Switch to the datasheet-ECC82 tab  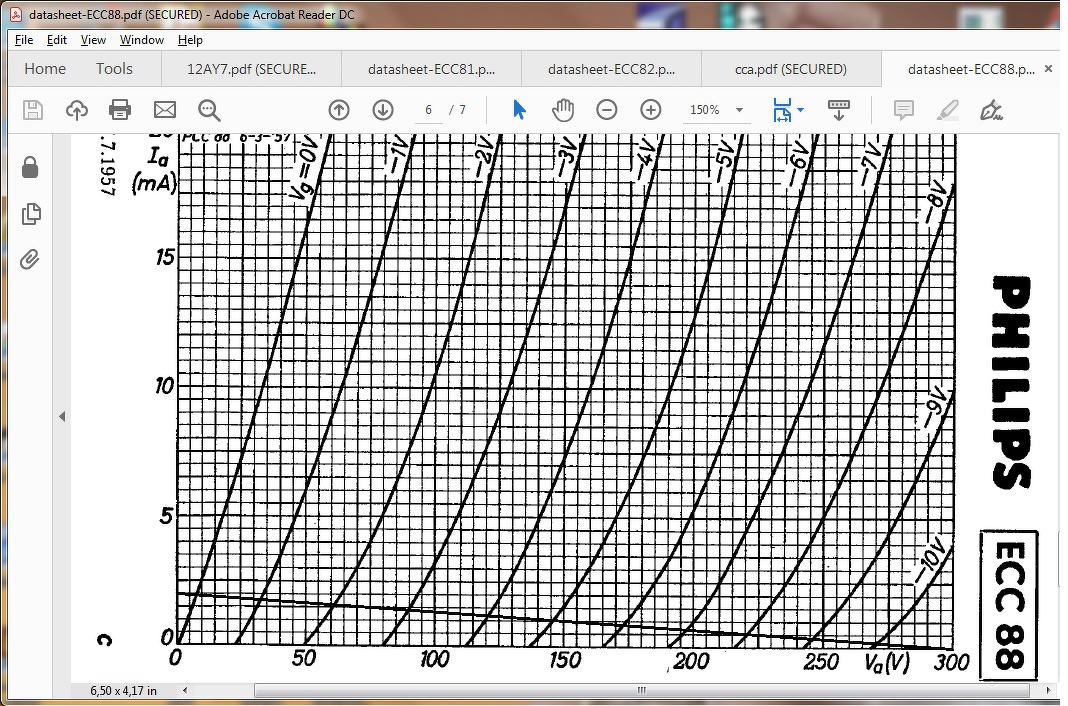(x=611, y=69)
